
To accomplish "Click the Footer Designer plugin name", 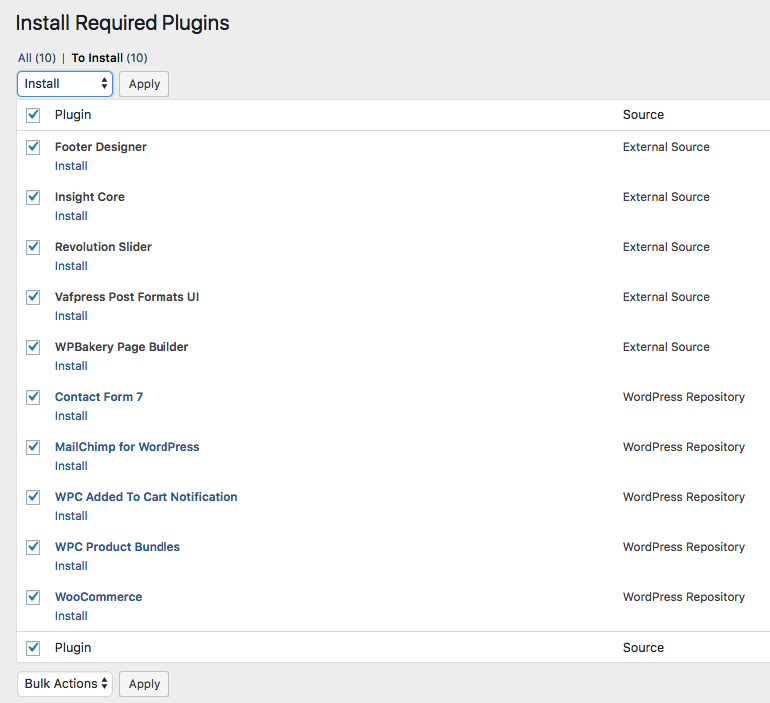I will coord(101,147).
